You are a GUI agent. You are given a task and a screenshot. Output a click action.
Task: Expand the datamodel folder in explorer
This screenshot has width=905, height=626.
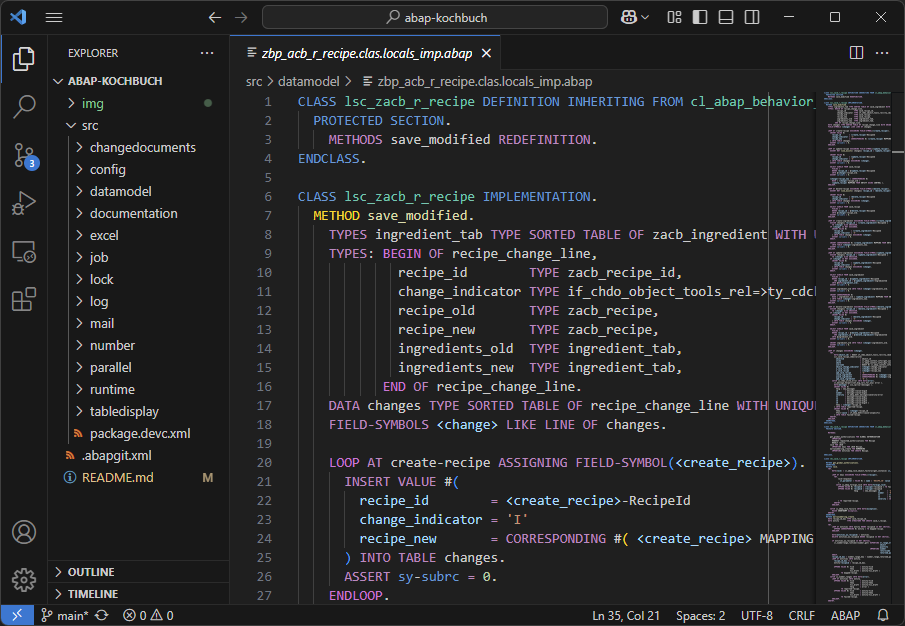(140, 191)
